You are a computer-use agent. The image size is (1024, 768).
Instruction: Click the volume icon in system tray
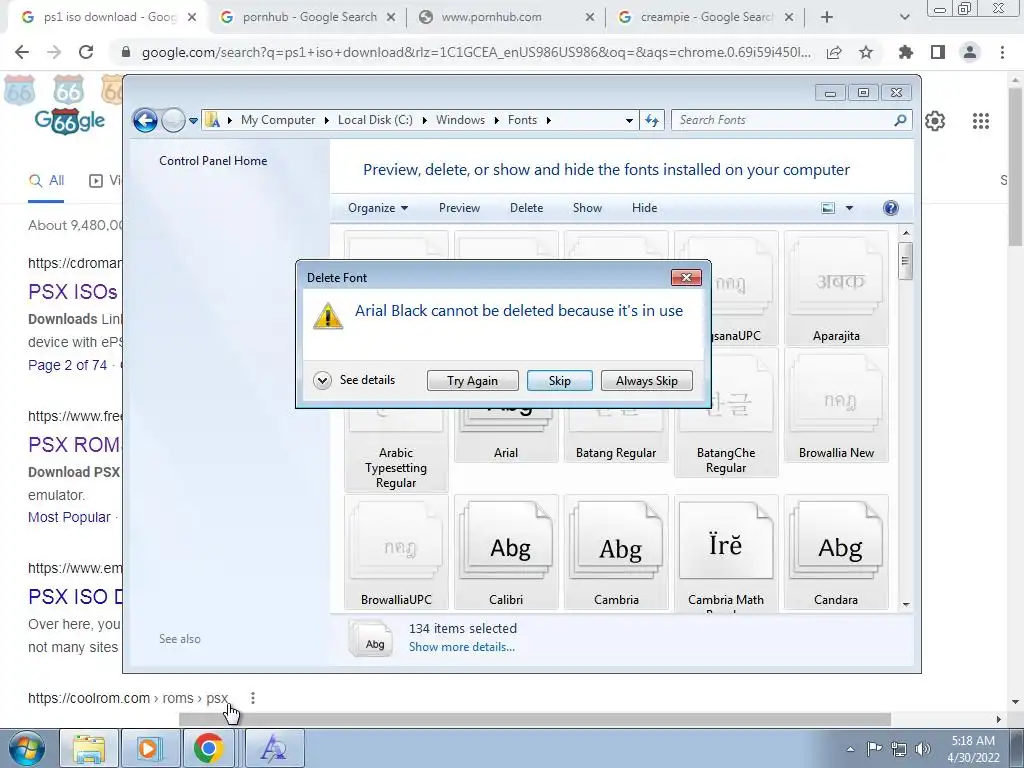click(x=923, y=749)
